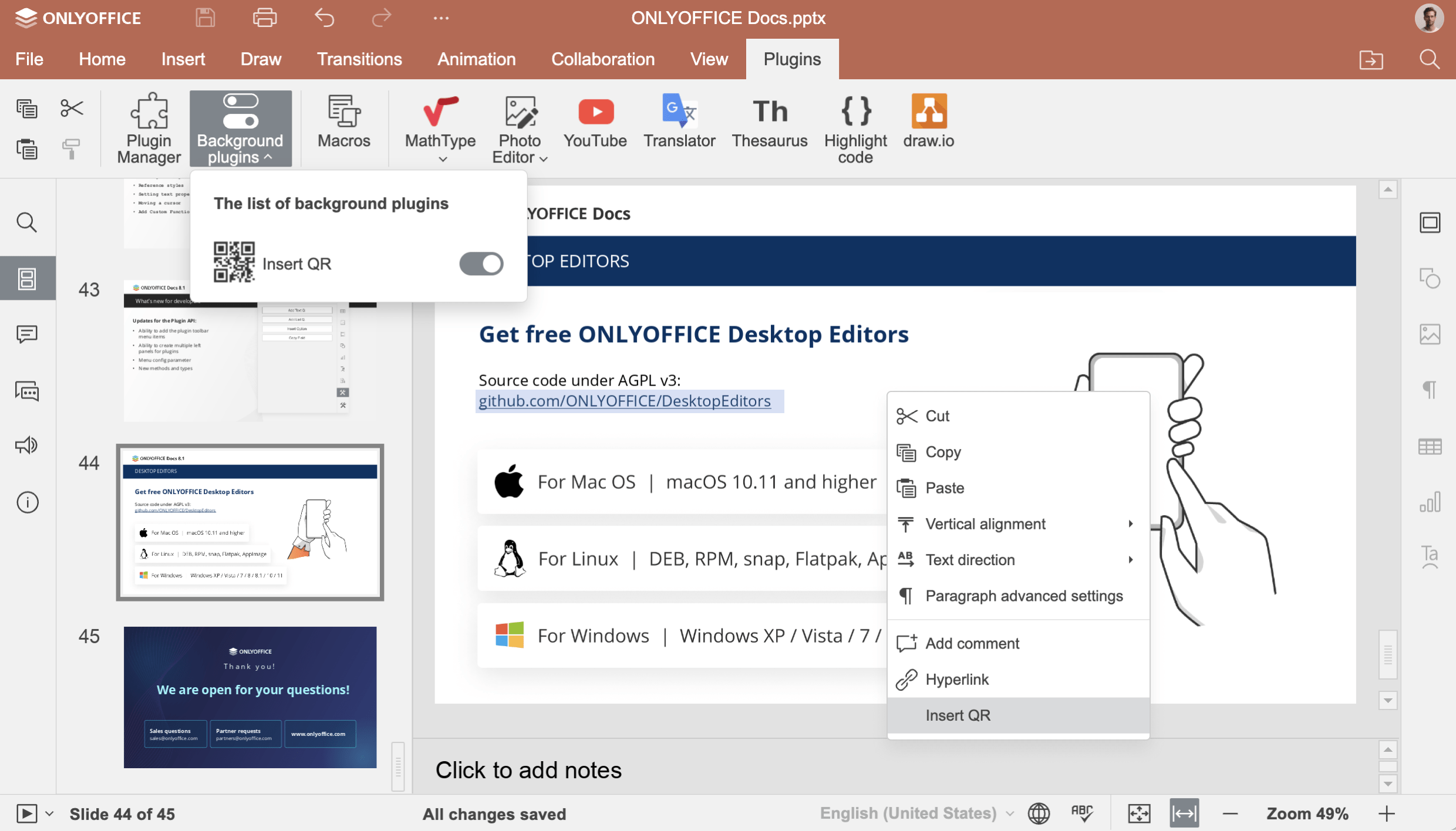Image resolution: width=1456 pixels, height=831 pixels.
Task: Click the github.com/ONLYOFFICE/DesktopEditors hyperlink
Action: point(625,402)
